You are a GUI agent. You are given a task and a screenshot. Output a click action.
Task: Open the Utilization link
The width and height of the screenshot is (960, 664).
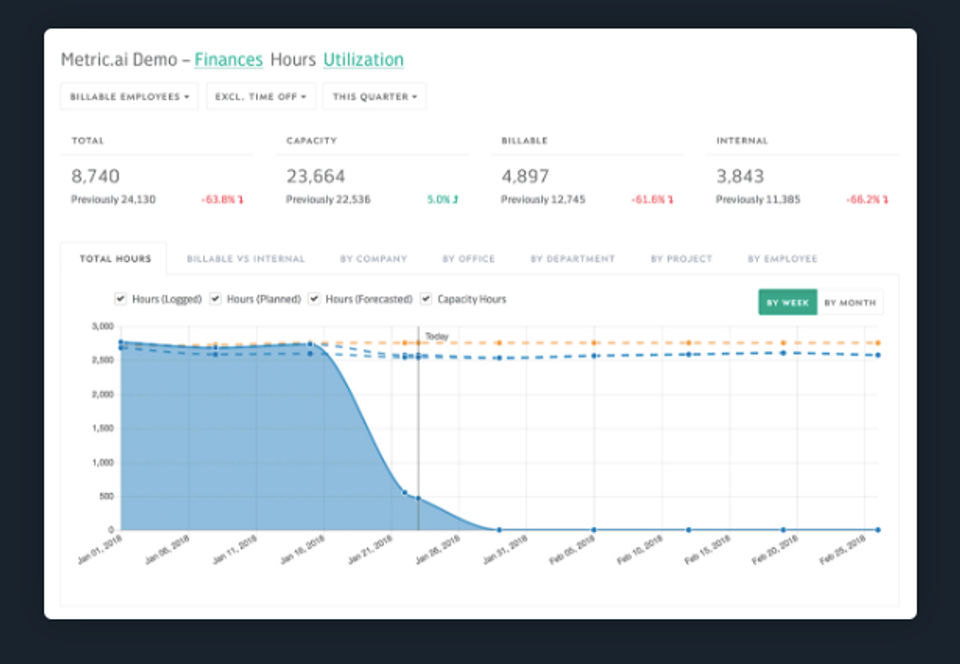coord(363,60)
